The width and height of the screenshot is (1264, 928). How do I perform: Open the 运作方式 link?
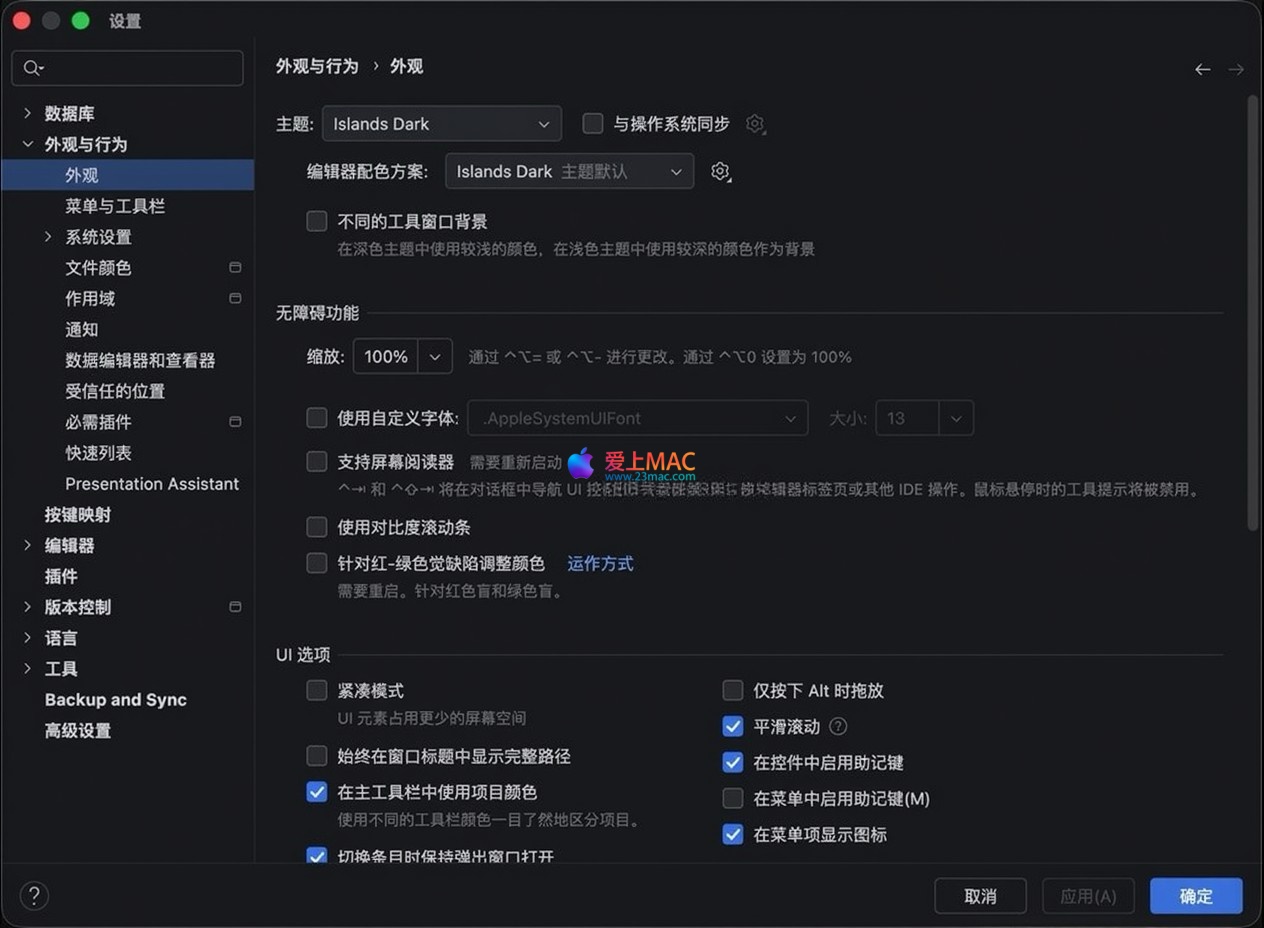pos(600,564)
